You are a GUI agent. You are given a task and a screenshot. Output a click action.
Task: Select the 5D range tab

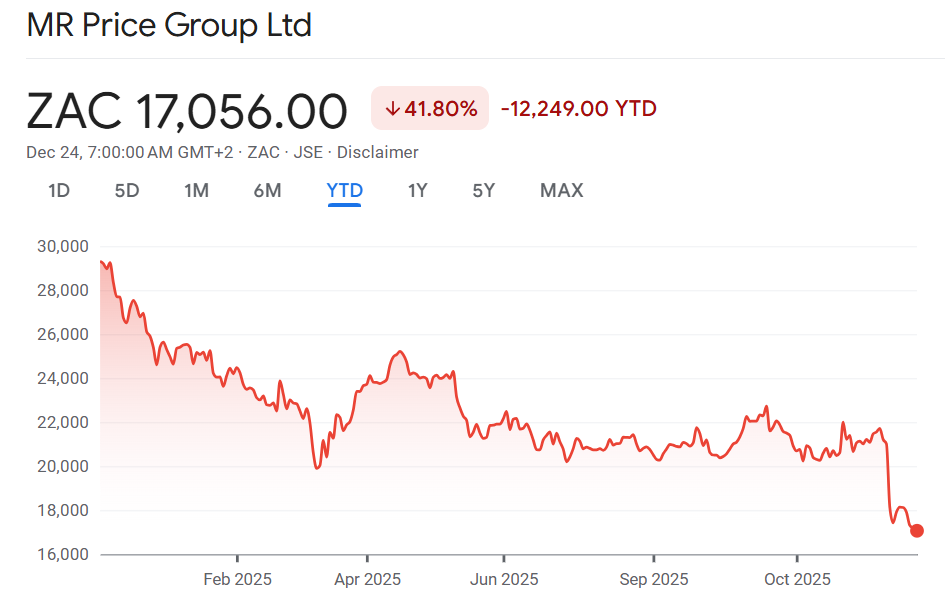(x=127, y=190)
